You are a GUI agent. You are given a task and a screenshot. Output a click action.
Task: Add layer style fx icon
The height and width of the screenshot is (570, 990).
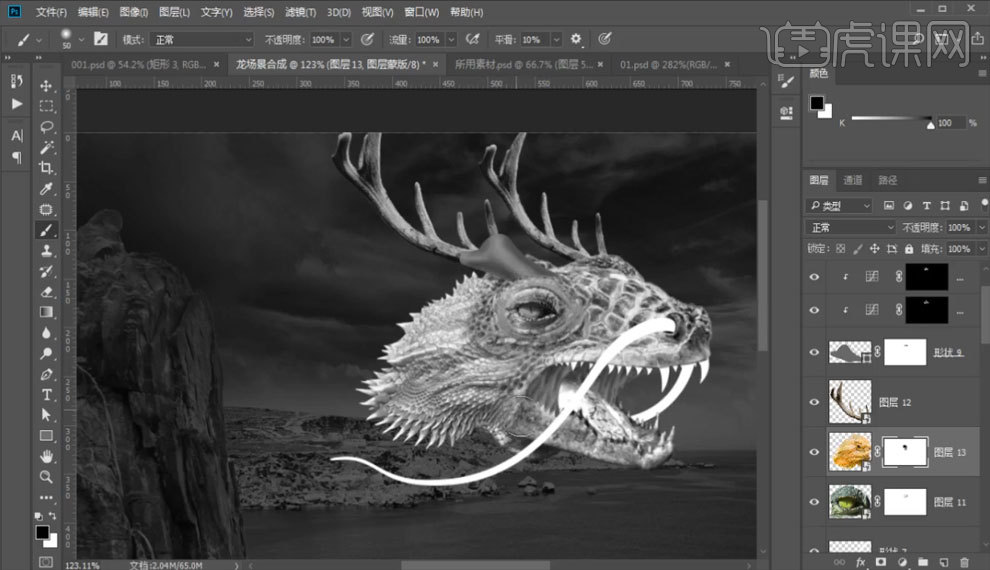pyautogui.click(x=860, y=562)
